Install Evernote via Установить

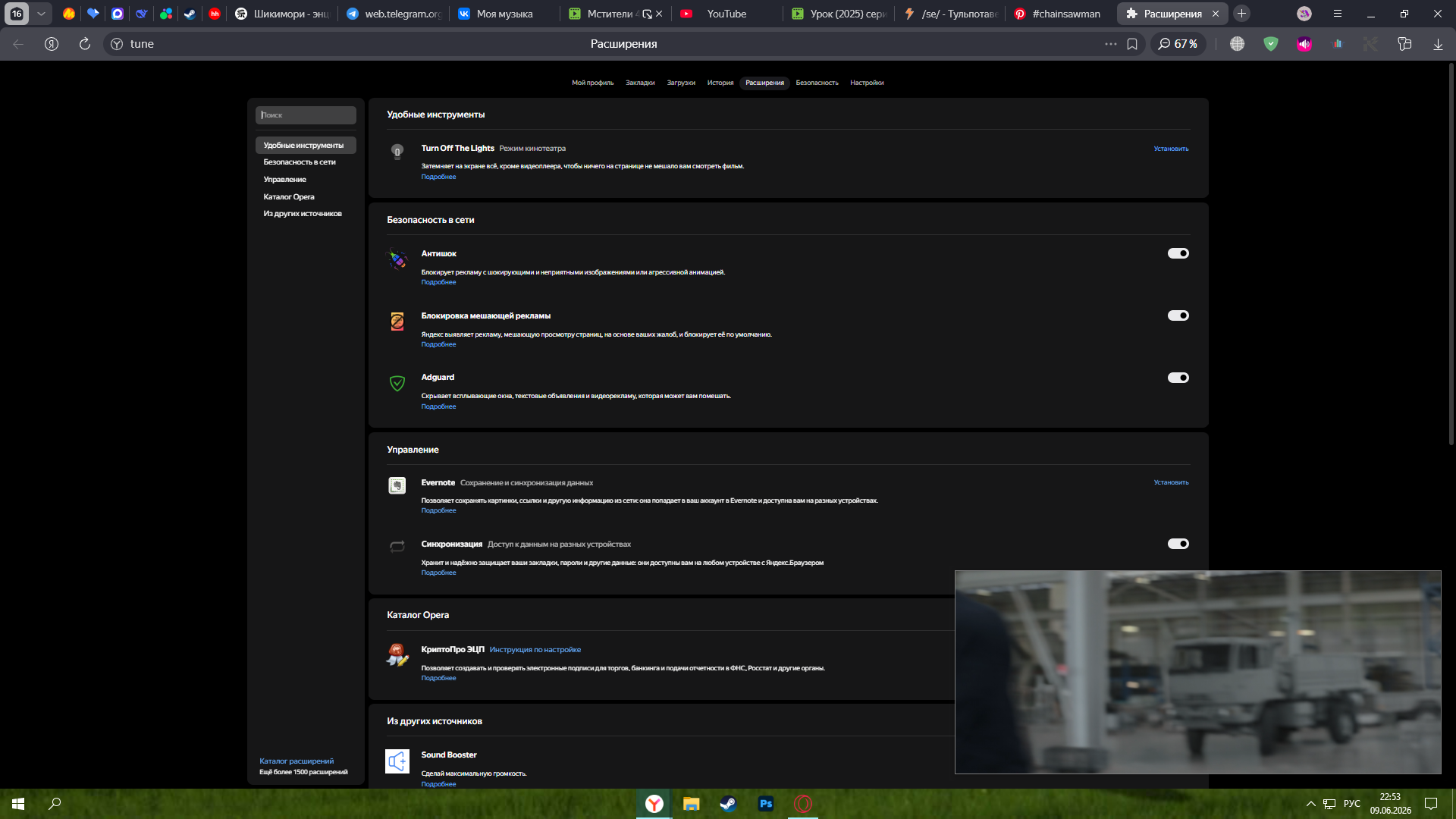pyautogui.click(x=1171, y=482)
